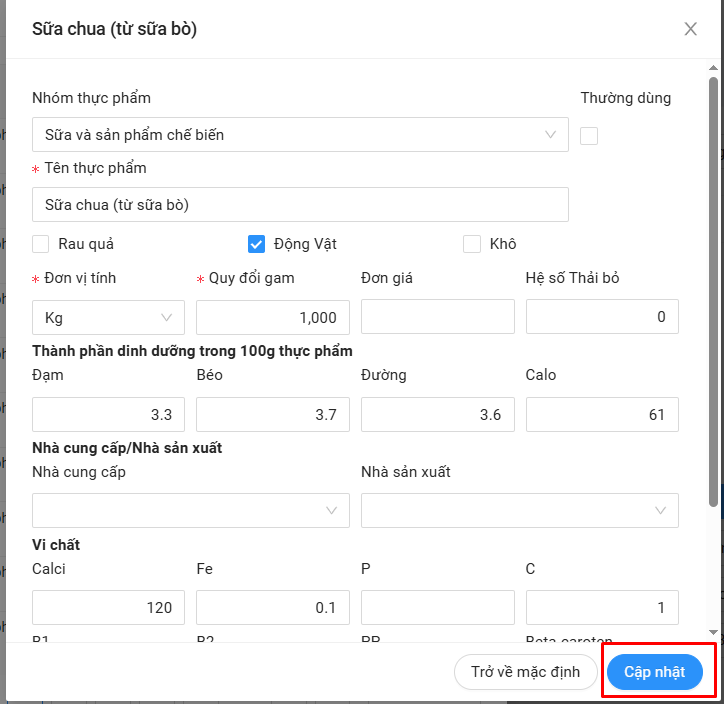Focus the Calci input field
The height and width of the screenshot is (704, 724).
pos(108,607)
